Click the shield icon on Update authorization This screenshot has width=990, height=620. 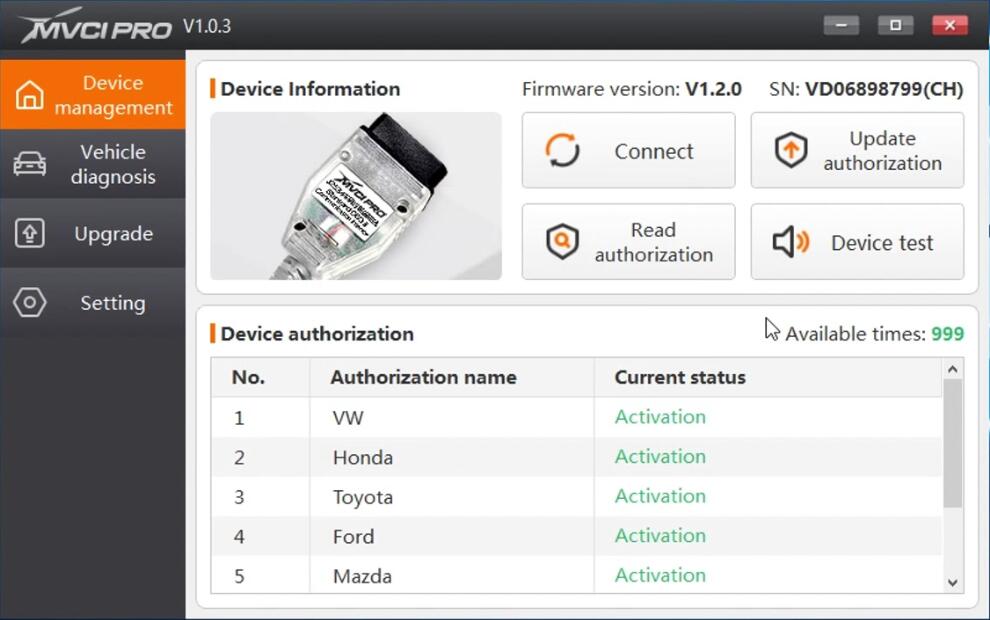791,150
